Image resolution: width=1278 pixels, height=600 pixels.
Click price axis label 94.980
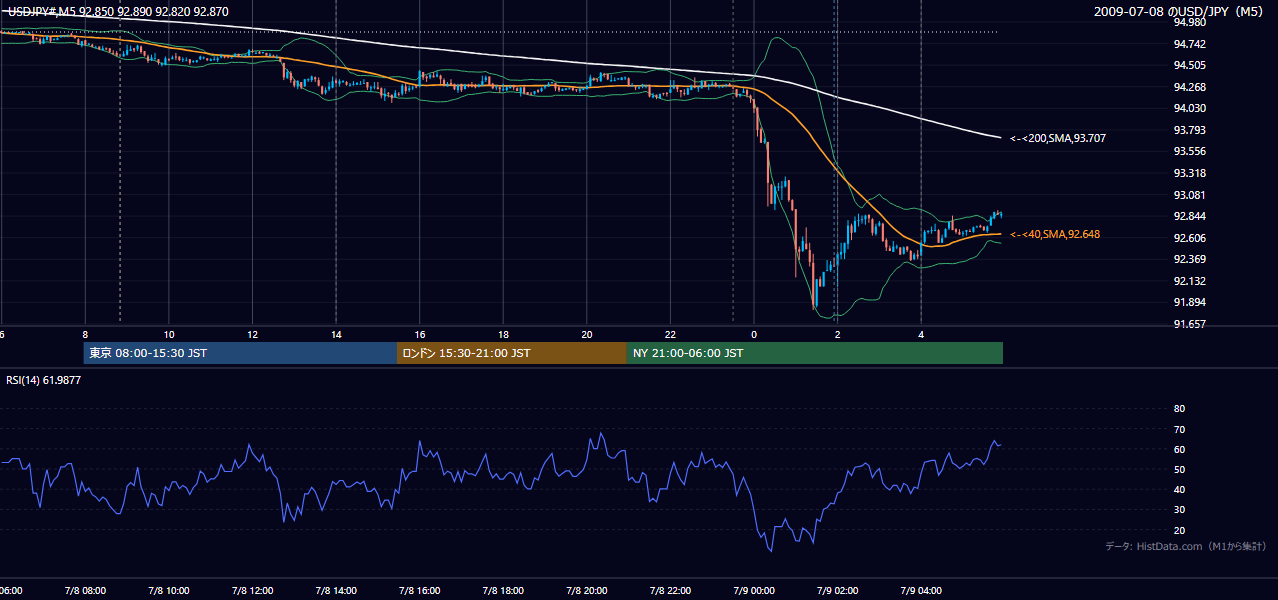[1189, 22]
